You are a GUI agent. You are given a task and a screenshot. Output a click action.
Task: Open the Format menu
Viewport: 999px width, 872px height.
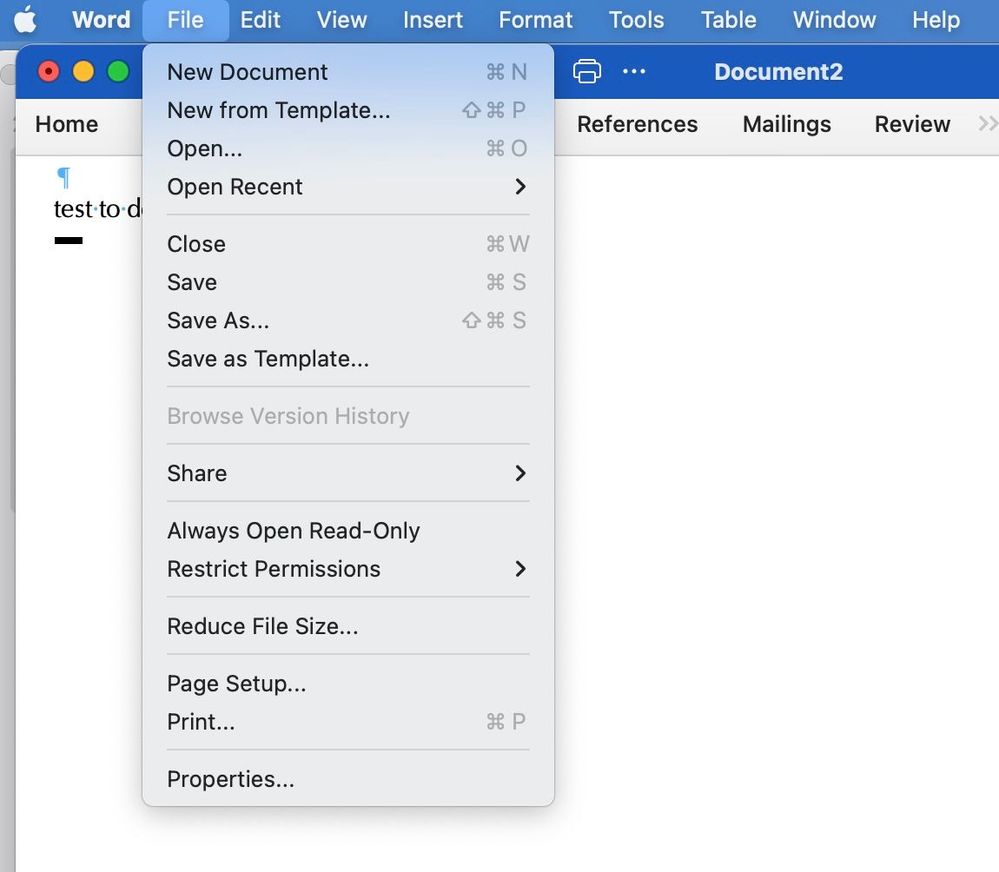[x=535, y=20]
